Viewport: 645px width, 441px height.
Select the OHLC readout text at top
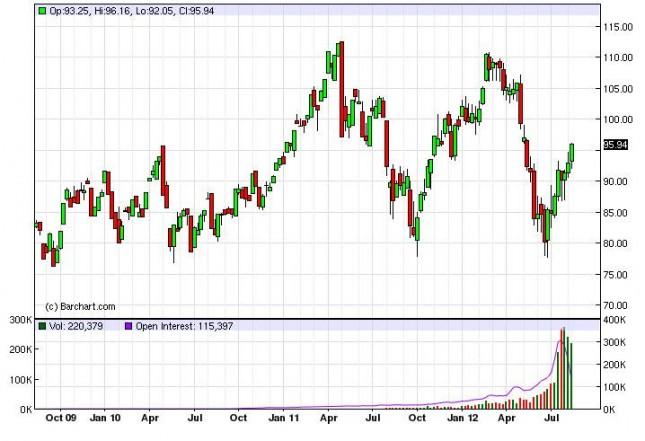coord(132,11)
